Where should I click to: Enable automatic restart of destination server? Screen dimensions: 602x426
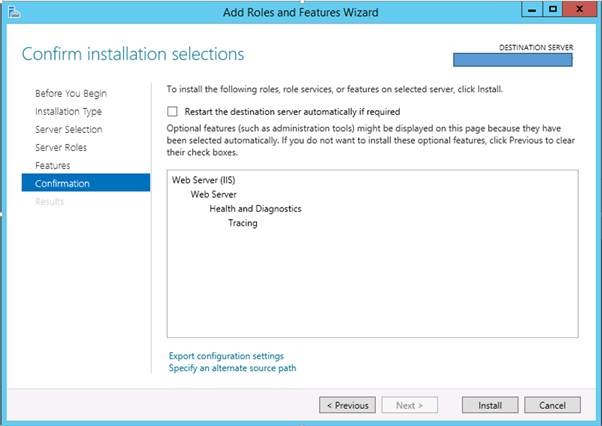coord(173,112)
